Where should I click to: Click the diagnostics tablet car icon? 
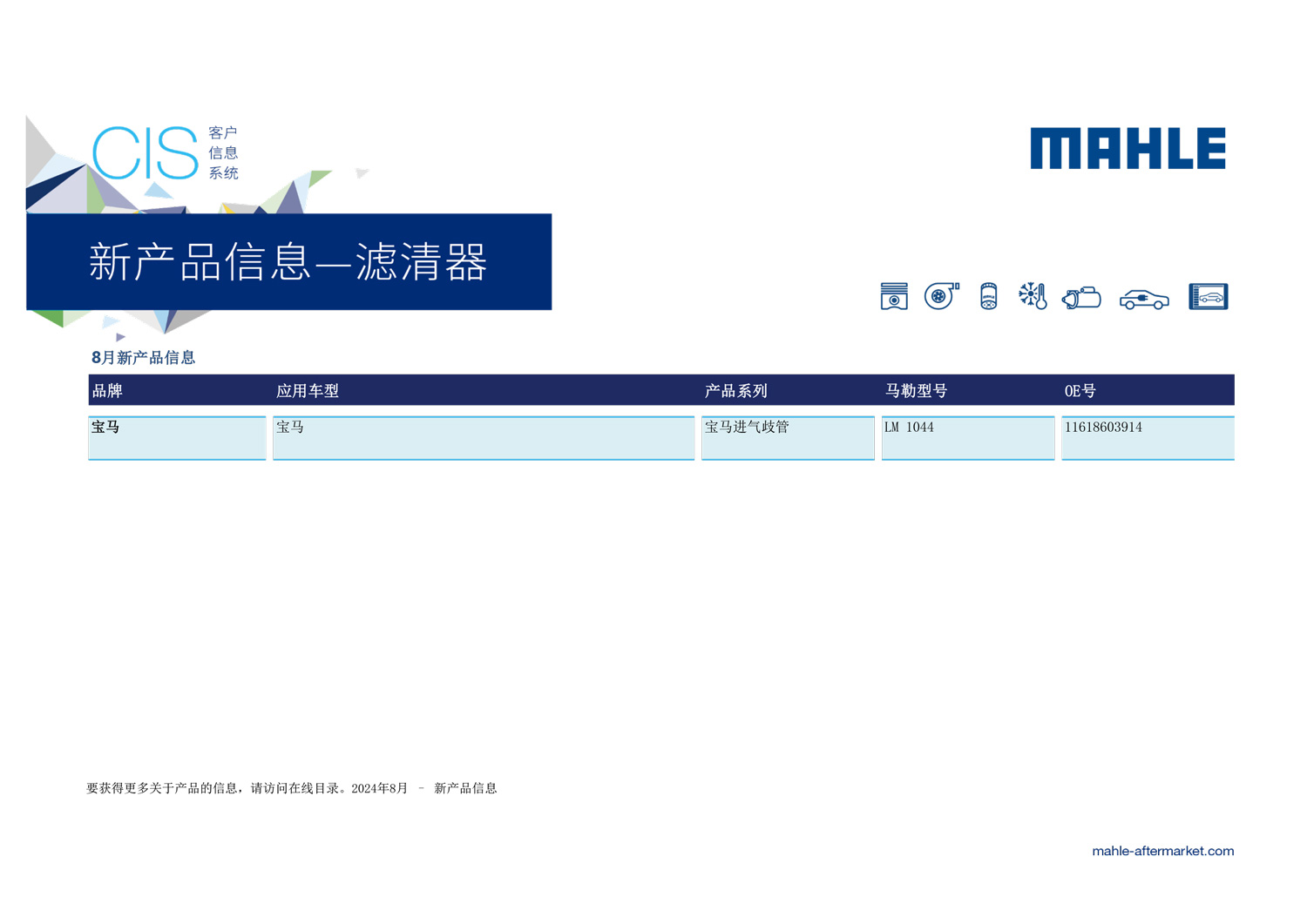[x=1209, y=297]
